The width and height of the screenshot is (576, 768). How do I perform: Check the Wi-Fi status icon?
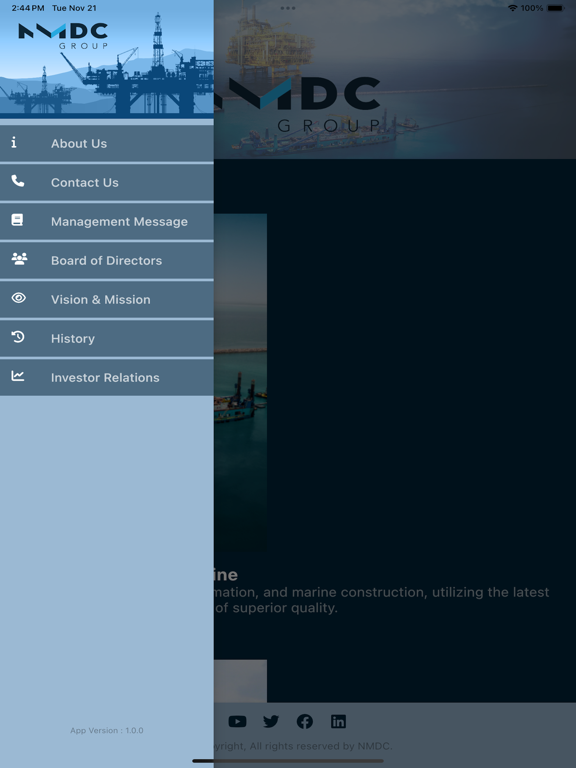512,8
